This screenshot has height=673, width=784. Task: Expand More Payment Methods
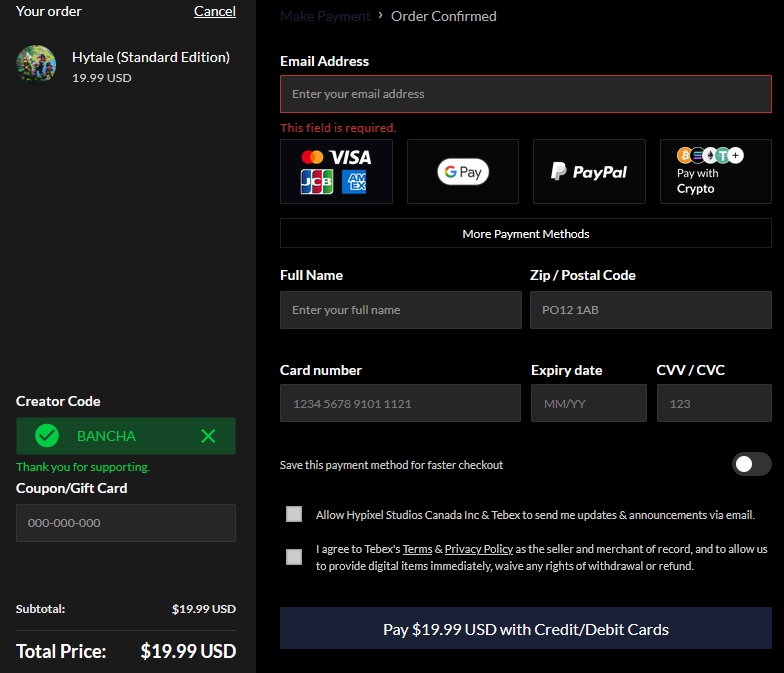525,233
